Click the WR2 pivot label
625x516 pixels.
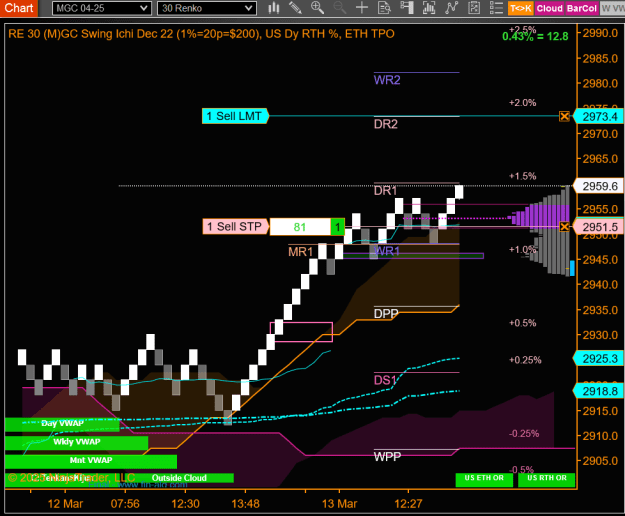click(x=387, y=80)
